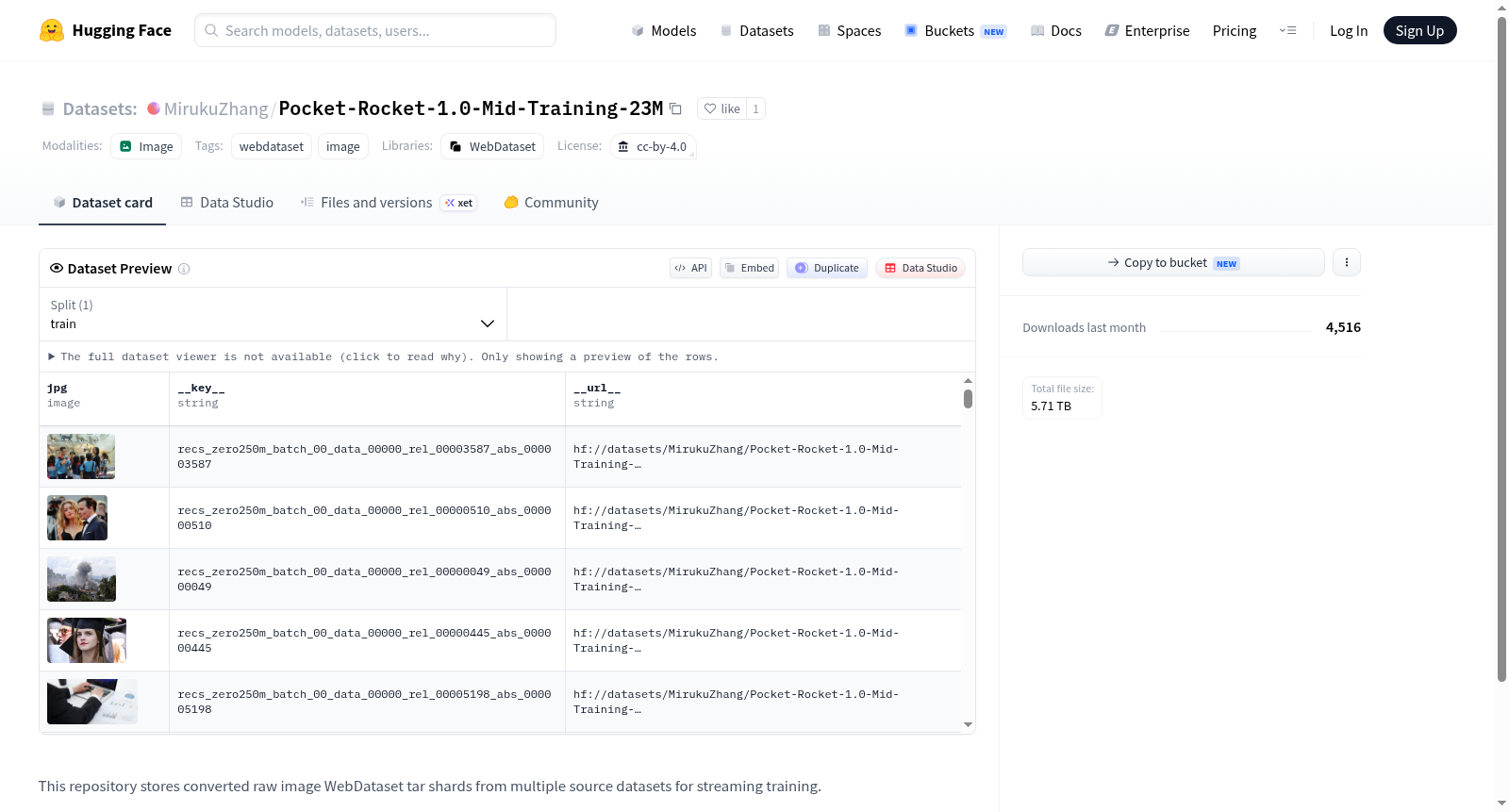The width and height of the screenshot is (1509, 812).
Task: Like the dataset with the heart button
Action: 721,108
